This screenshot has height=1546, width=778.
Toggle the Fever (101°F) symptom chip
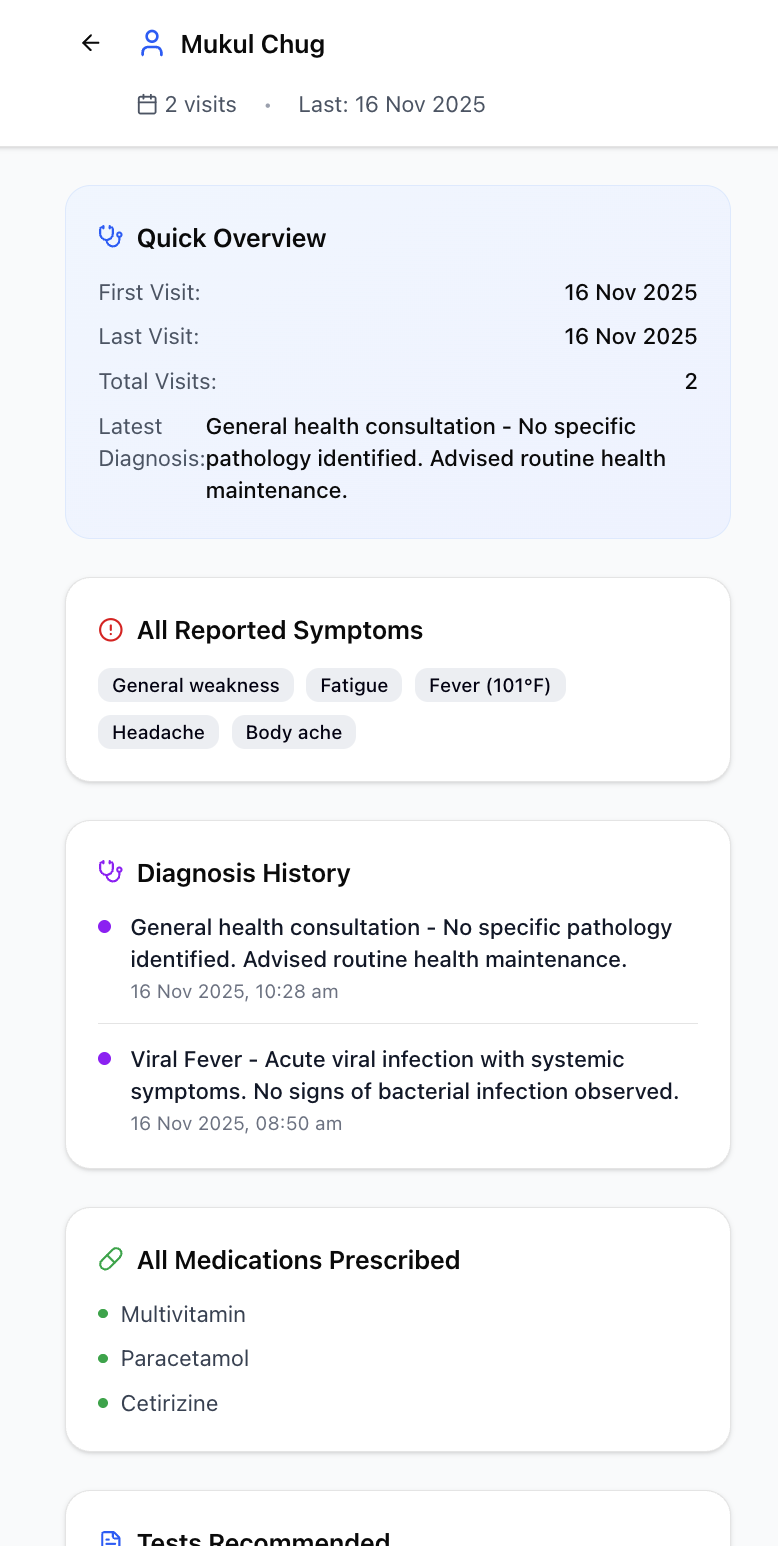tap(490, 685)
